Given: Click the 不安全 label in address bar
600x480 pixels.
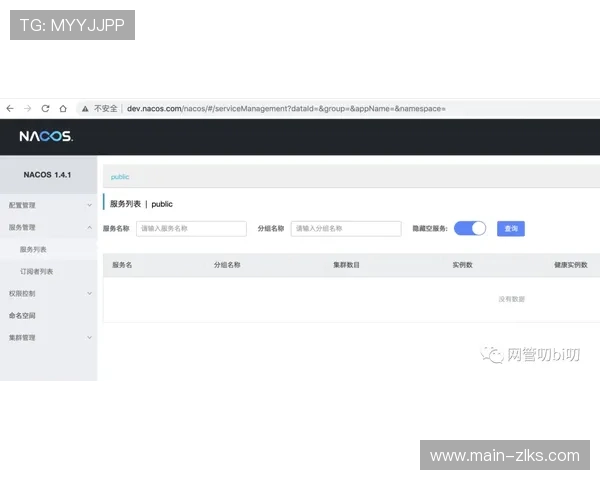Looking at the screenshot, I should coord(106,109).
